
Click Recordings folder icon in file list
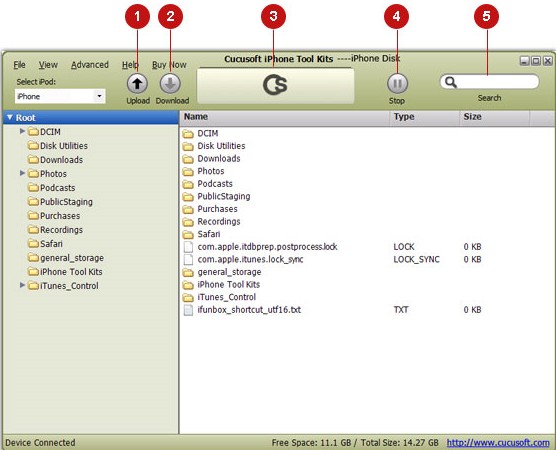(188, 222)
